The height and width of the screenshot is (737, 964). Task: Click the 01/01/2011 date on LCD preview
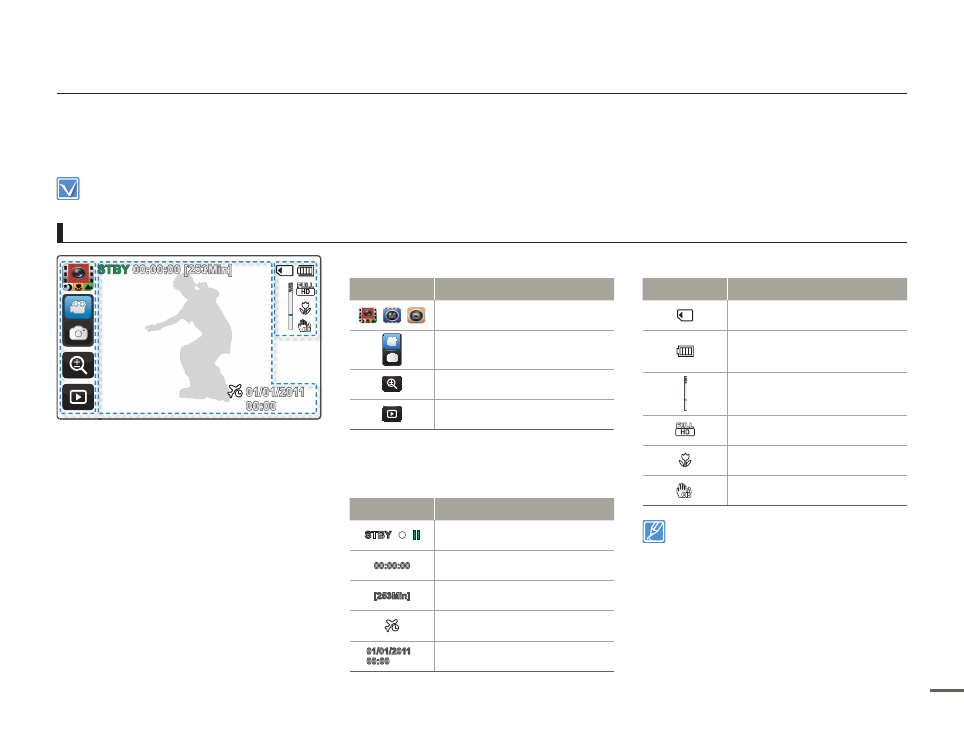pos(274,392)
